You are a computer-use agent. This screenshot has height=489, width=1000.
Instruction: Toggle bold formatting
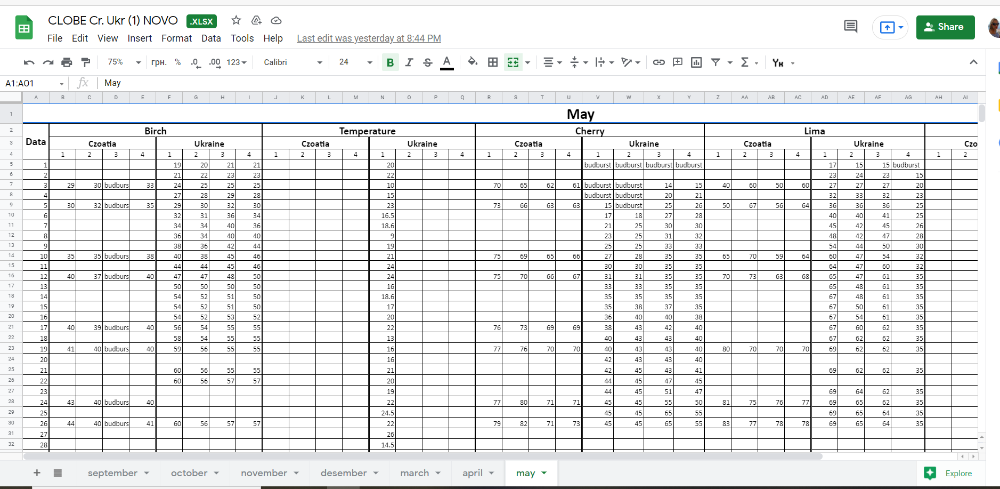(x=392, y=62)
